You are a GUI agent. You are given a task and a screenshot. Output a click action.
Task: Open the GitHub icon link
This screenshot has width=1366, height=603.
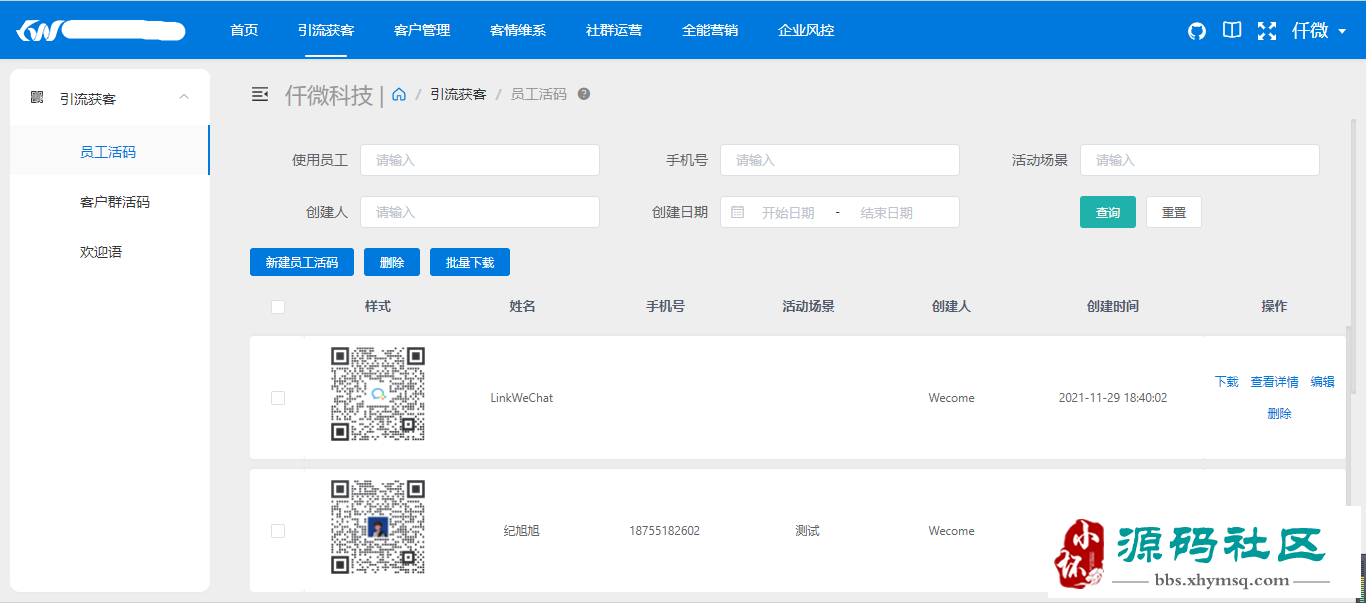tap(1197, 31)
